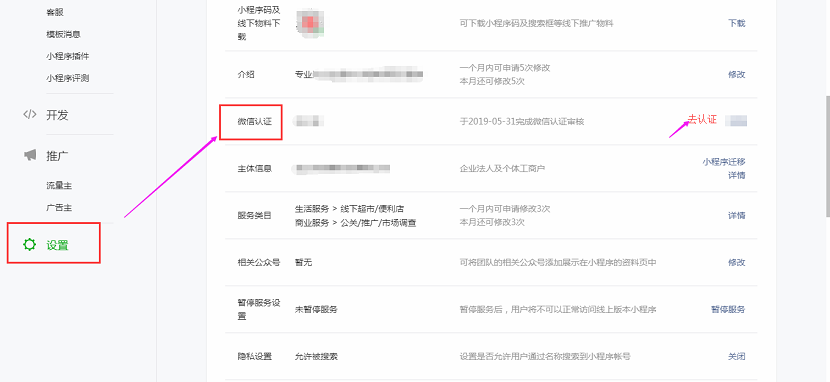Click the blurred mini program QR code image
Viewport: 830px width, 382px height.
click(310, 23)
